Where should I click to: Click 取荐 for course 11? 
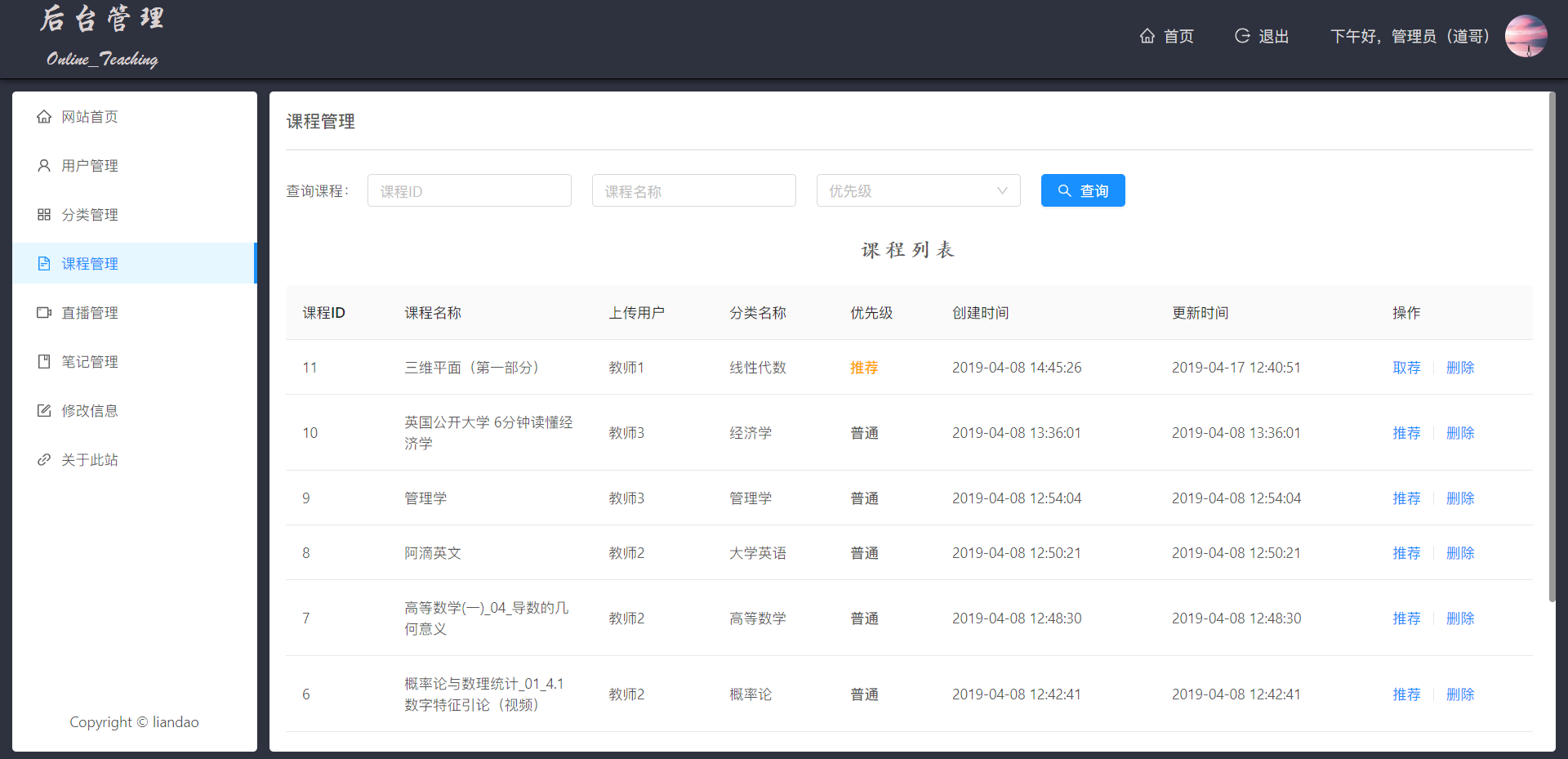(1406, 368)
